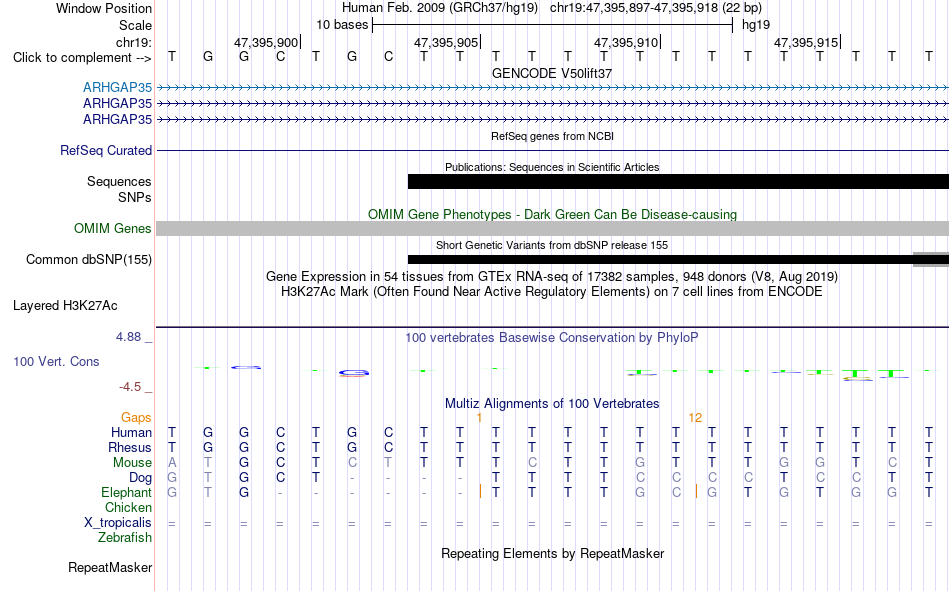This screenshot has height=591, width=950.
Task: Click the GTEx Gene Expression title
Action: (552, 276)
